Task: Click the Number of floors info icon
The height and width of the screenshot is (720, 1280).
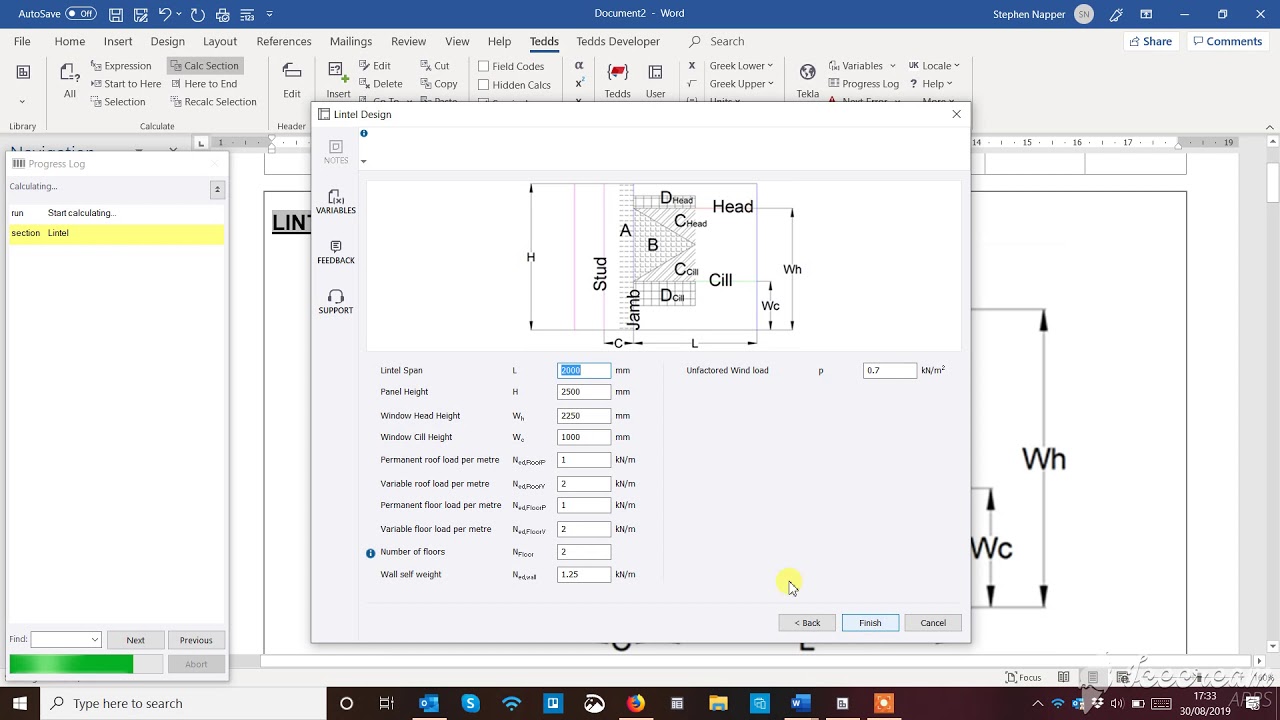Action: [371, 553]
